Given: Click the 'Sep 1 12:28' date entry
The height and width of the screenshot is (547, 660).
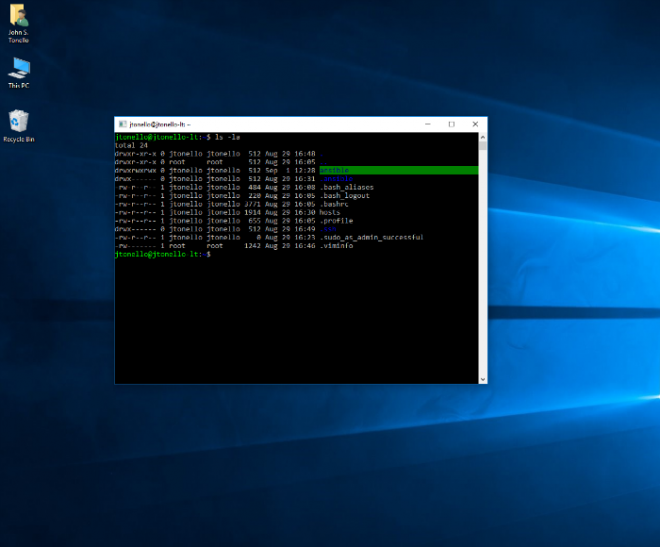Looking at the screenshot, I should 290,170.
